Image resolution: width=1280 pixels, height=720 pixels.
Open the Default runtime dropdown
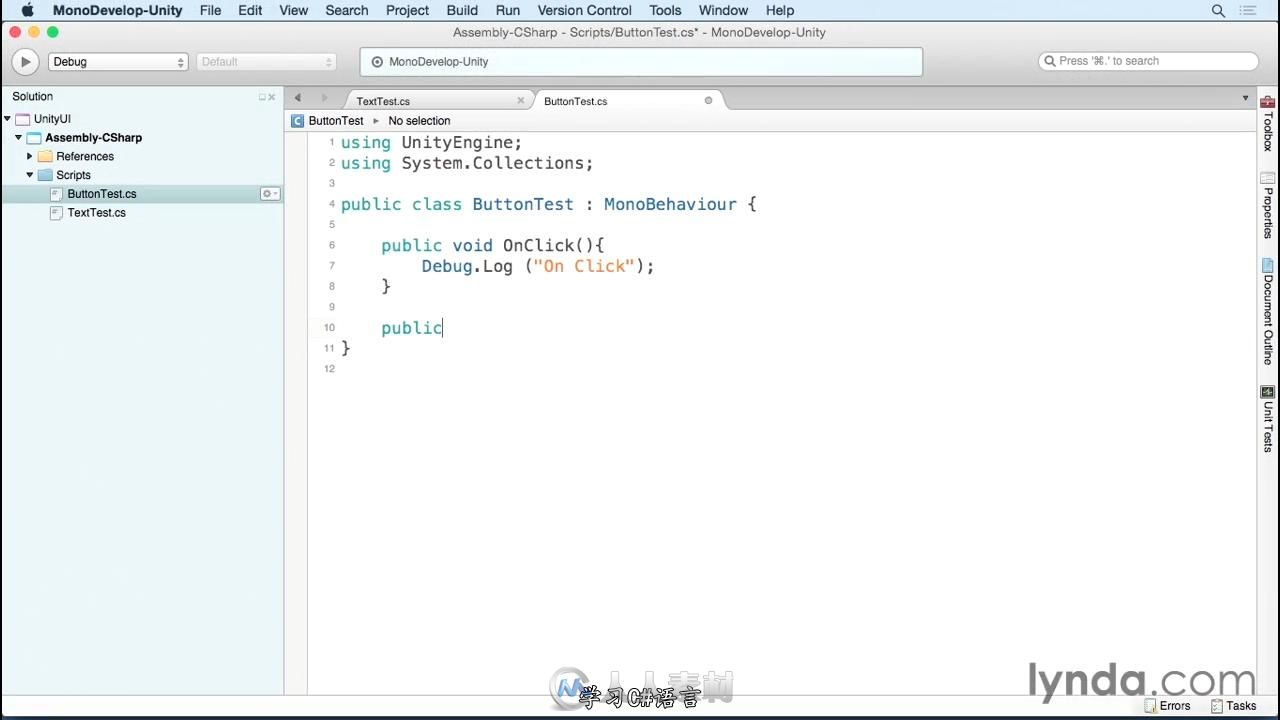[266, 62]
